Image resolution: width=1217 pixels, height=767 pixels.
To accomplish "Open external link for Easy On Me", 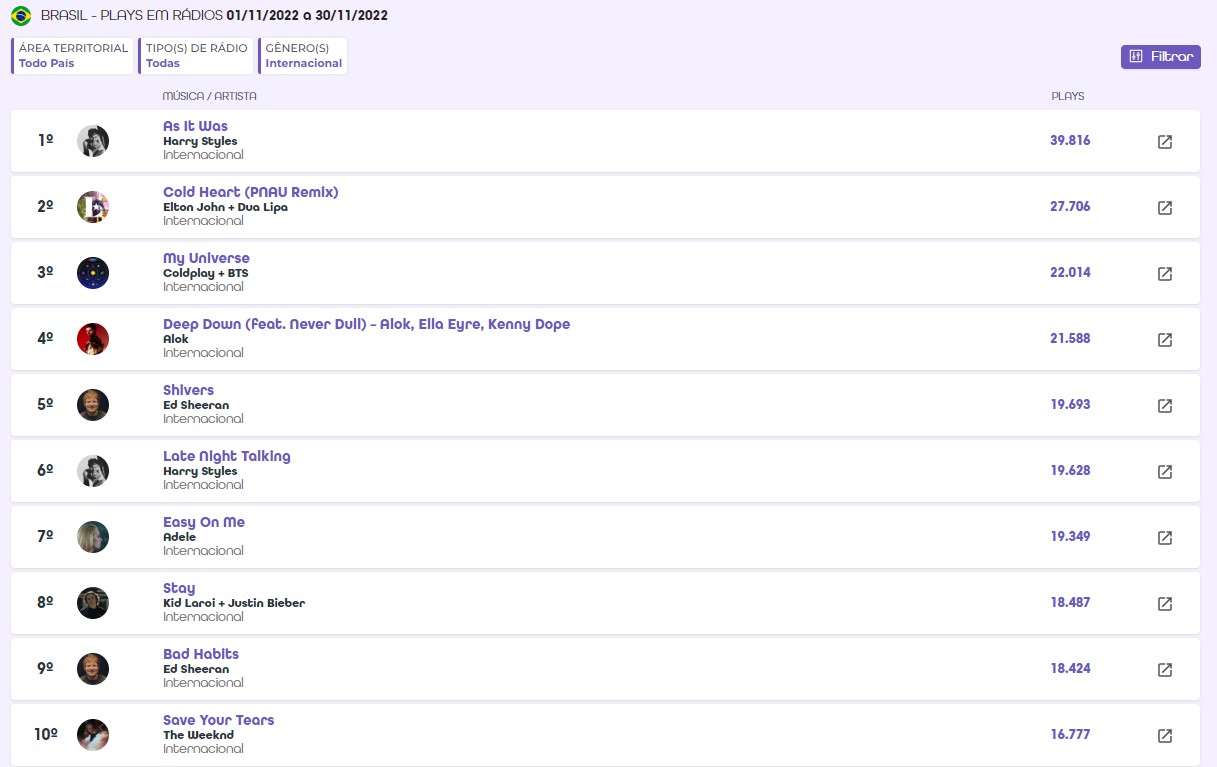I will pyautogui.click(x=1164, y=538).
